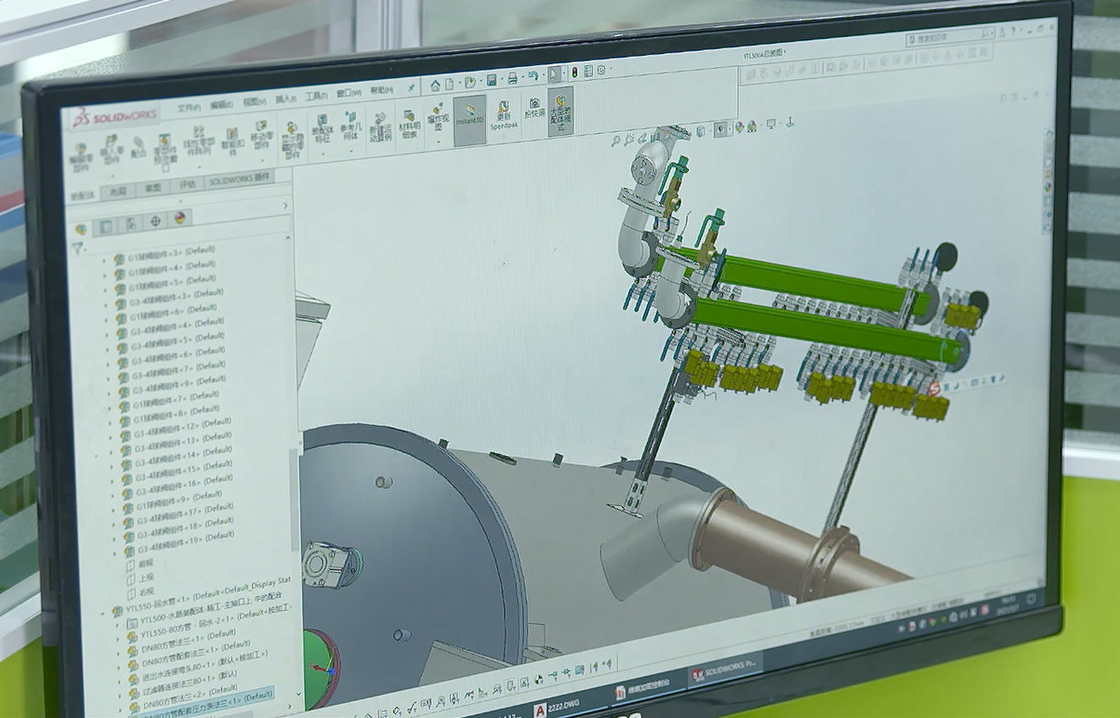Click the Rebuild traffic light icon
The height and width of the screenshot is (718, 1120).
coord(574,72)
